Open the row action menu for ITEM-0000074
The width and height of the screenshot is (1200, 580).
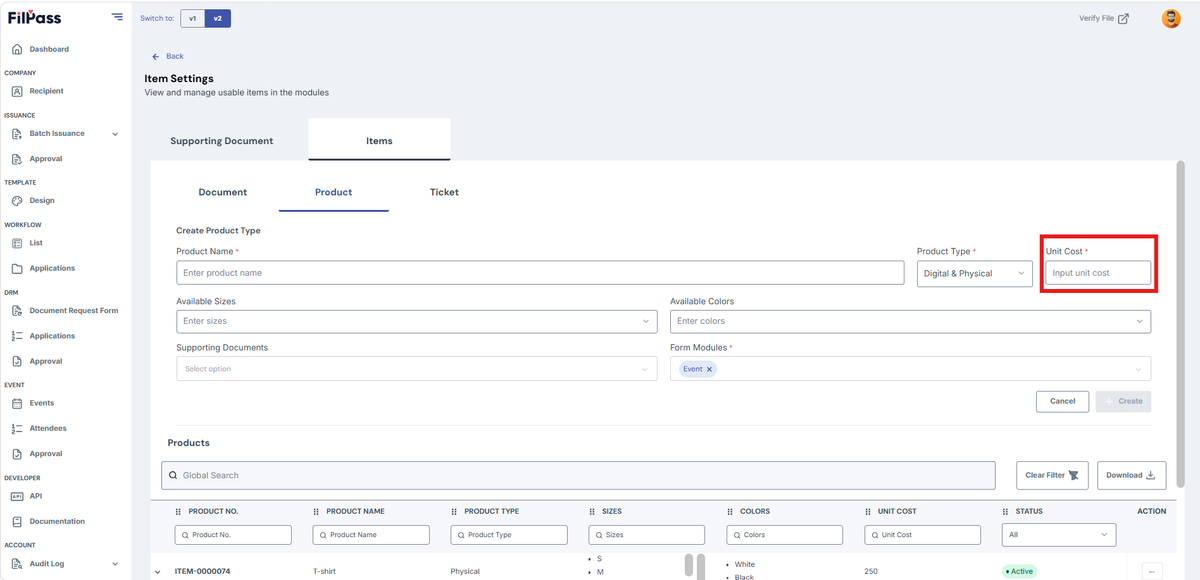coord(1152,571)
